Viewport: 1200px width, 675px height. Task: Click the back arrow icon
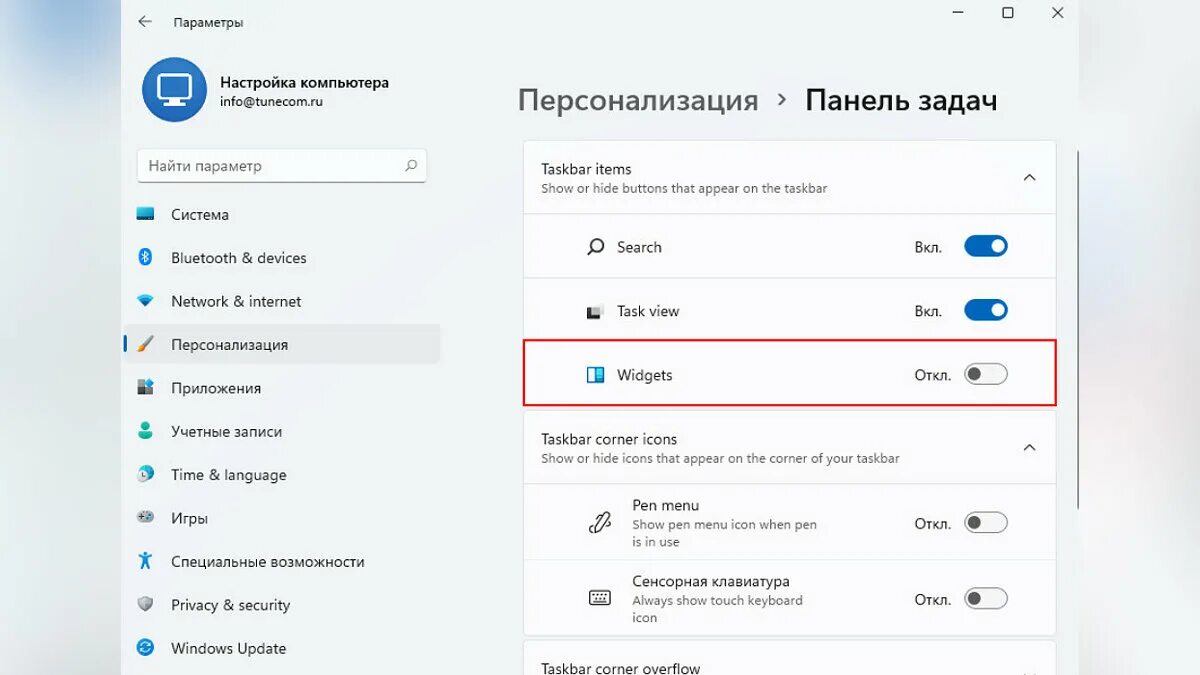(145, 21)
